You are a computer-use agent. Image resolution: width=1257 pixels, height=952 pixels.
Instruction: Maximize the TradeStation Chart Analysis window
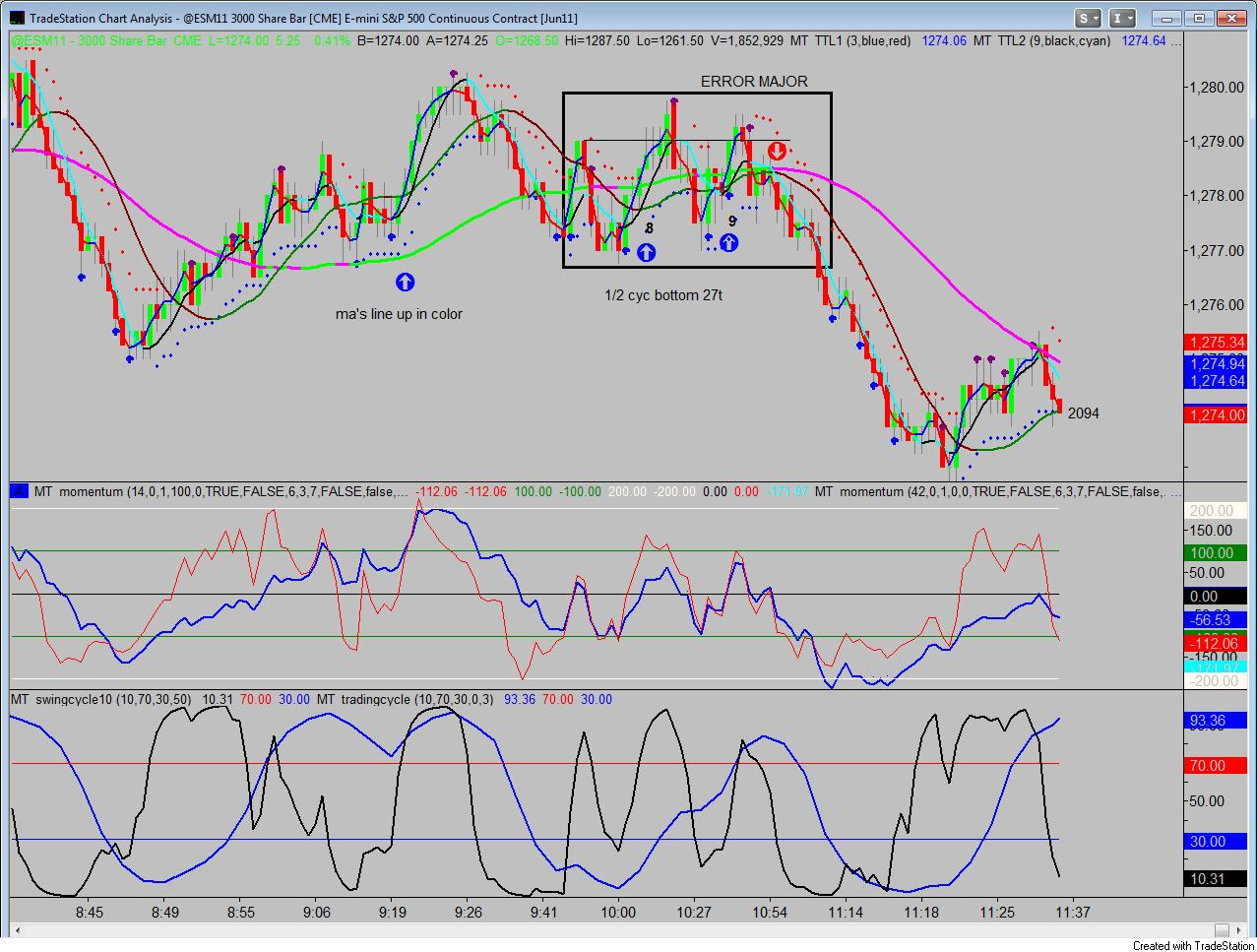1199,18
